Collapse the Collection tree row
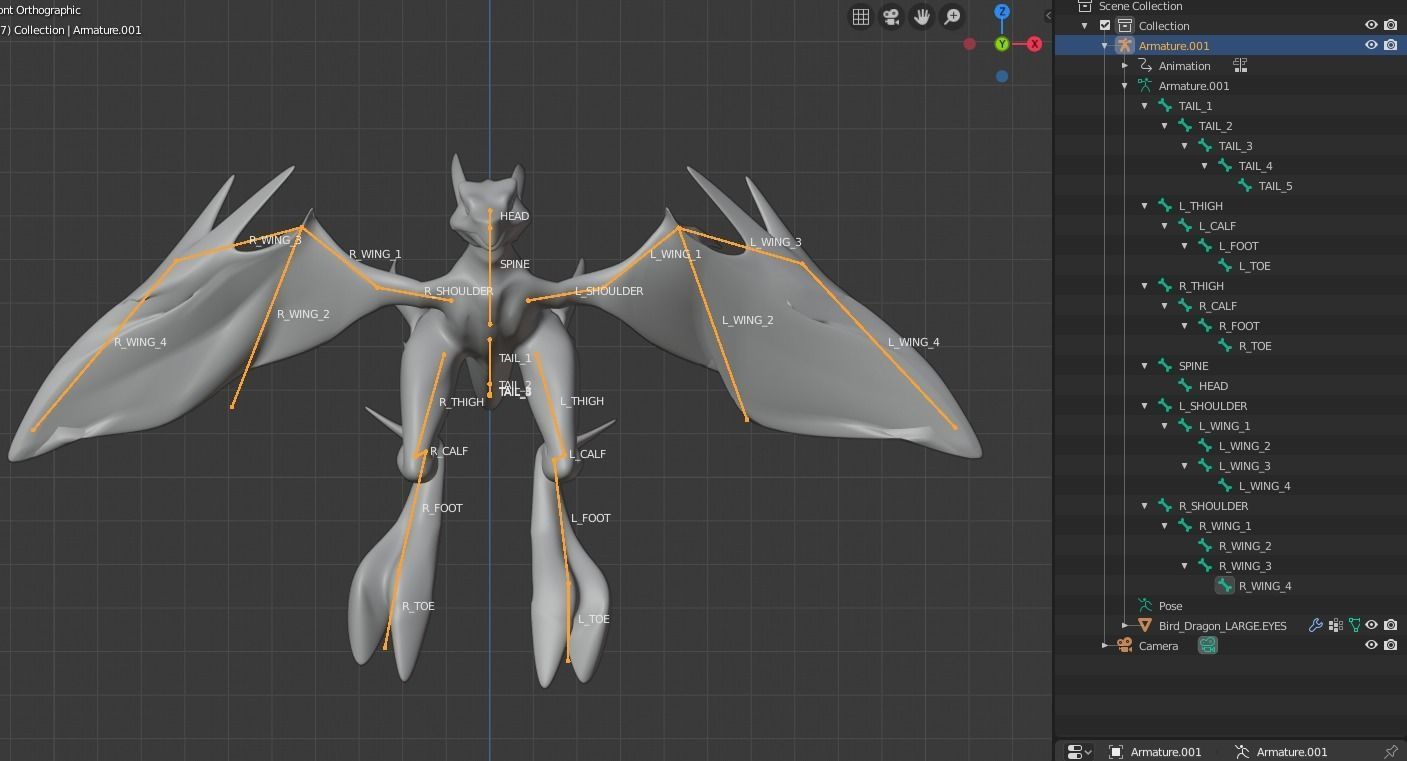The width and height of the screenshot is (1407, 761). tap(1085, 26)
